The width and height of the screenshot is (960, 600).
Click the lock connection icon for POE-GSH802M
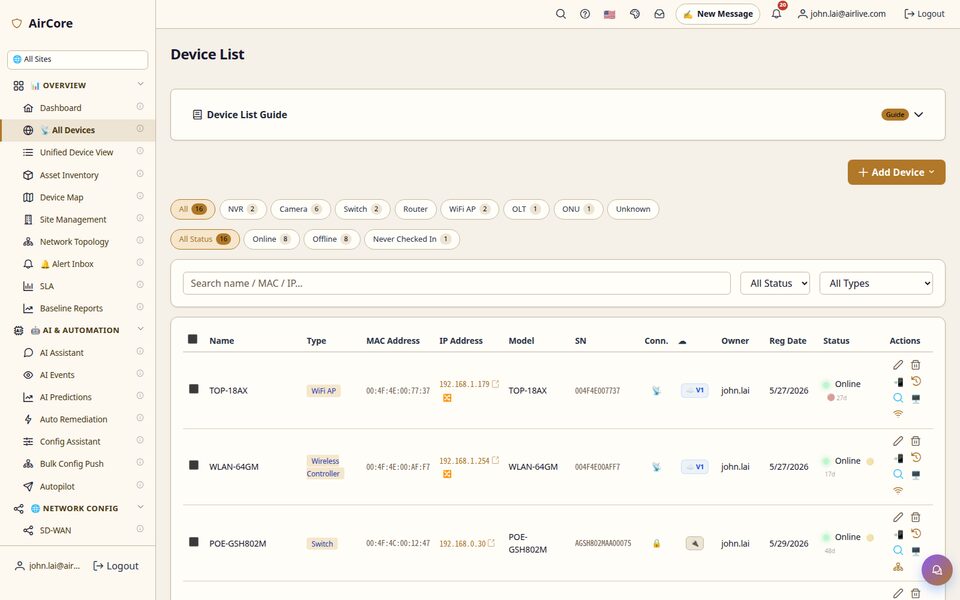pyautogui.click(x=656, y=543)
